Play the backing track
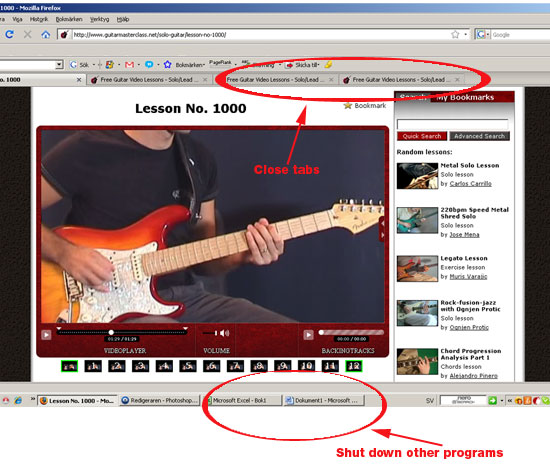 (x=308, y=335)
